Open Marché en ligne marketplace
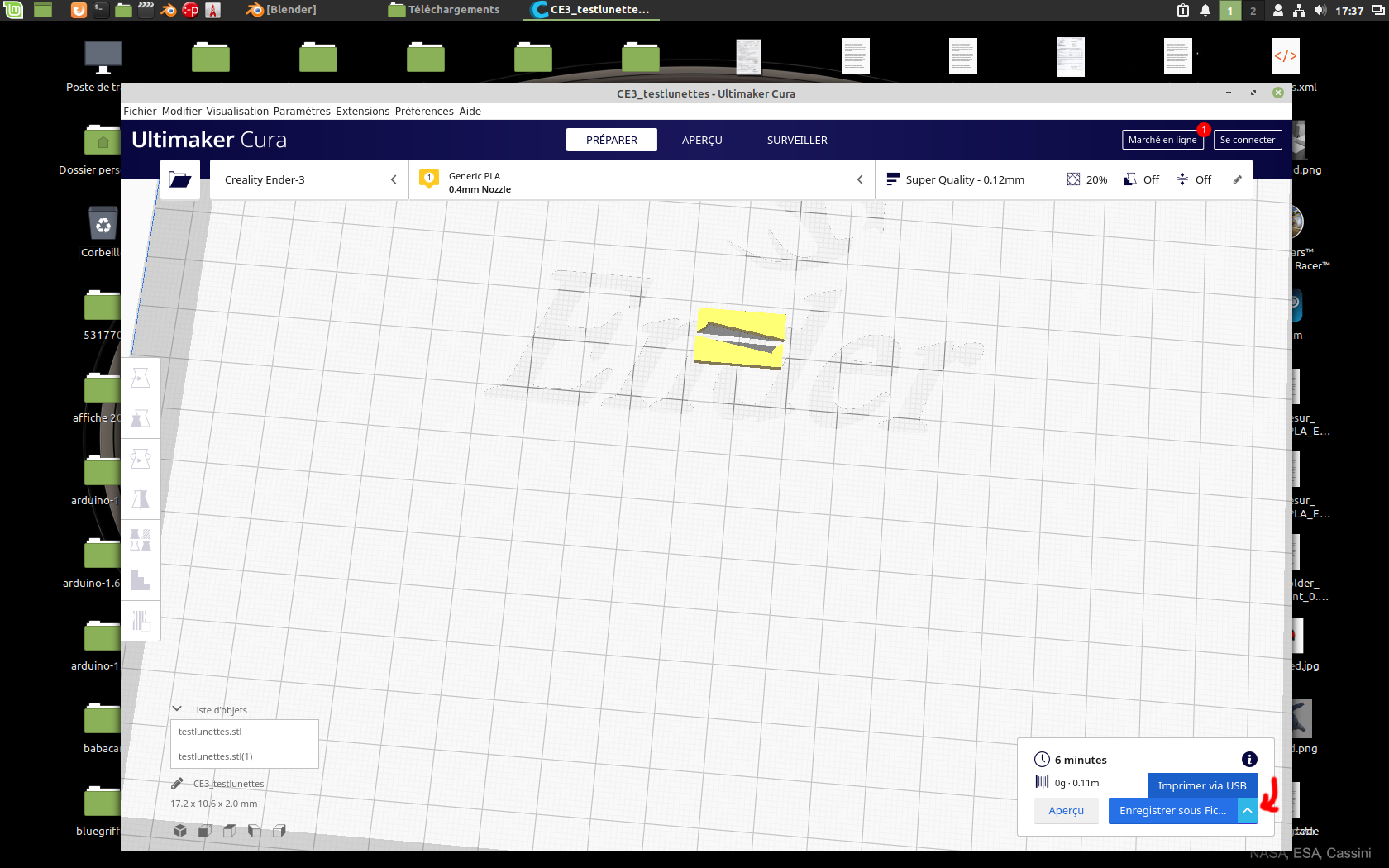The height and width of the screenshot is (868, 1389). pyautogui.click(x=1162, y=140)
